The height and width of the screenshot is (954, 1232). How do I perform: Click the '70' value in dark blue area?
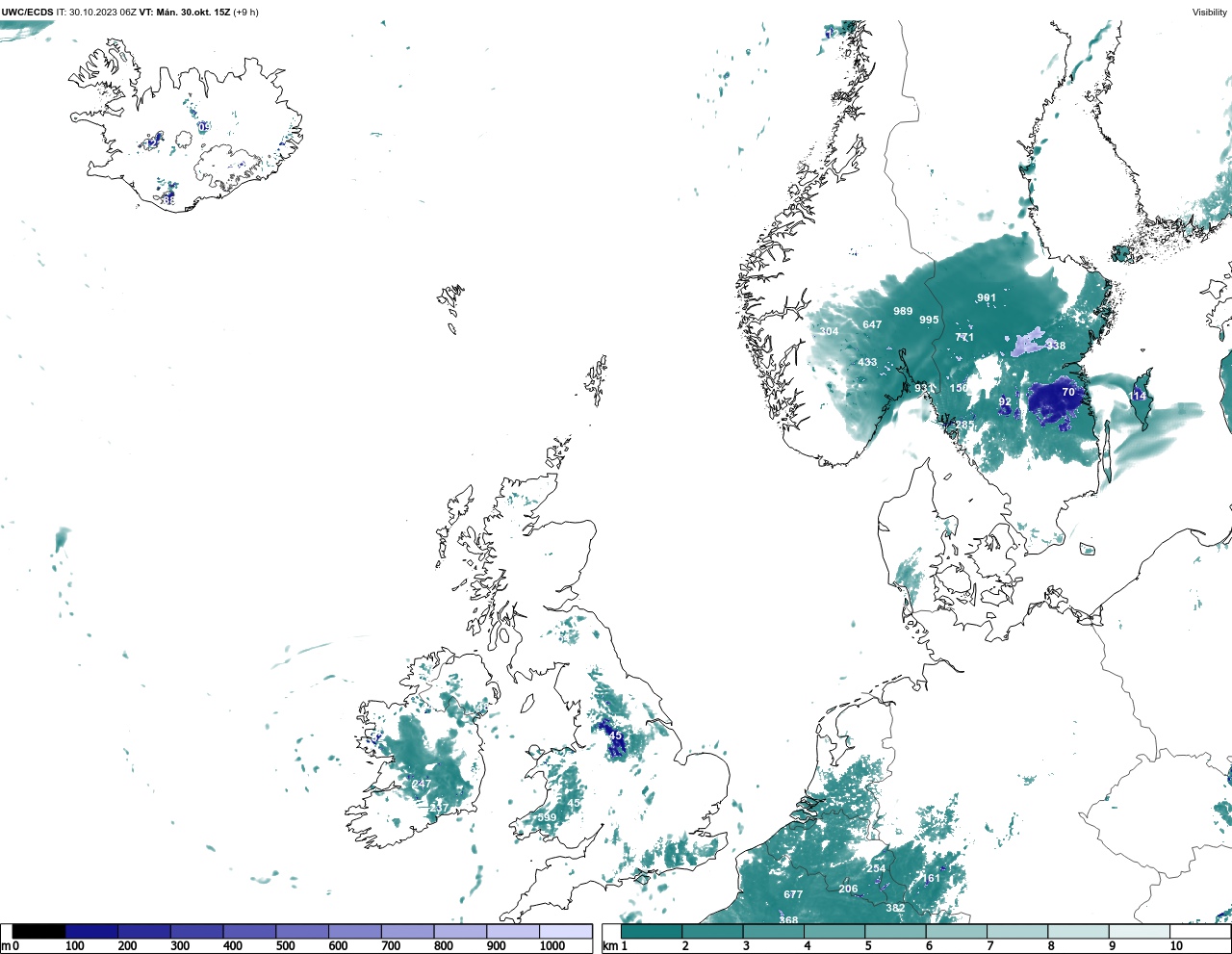tap(1068, 392)
